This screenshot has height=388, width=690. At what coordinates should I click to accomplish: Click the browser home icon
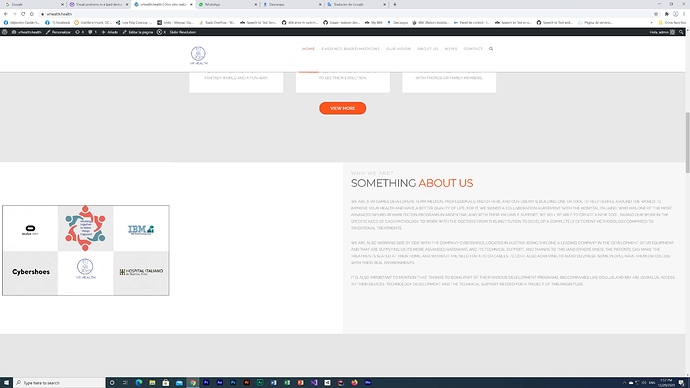click(x=32, y=14)
